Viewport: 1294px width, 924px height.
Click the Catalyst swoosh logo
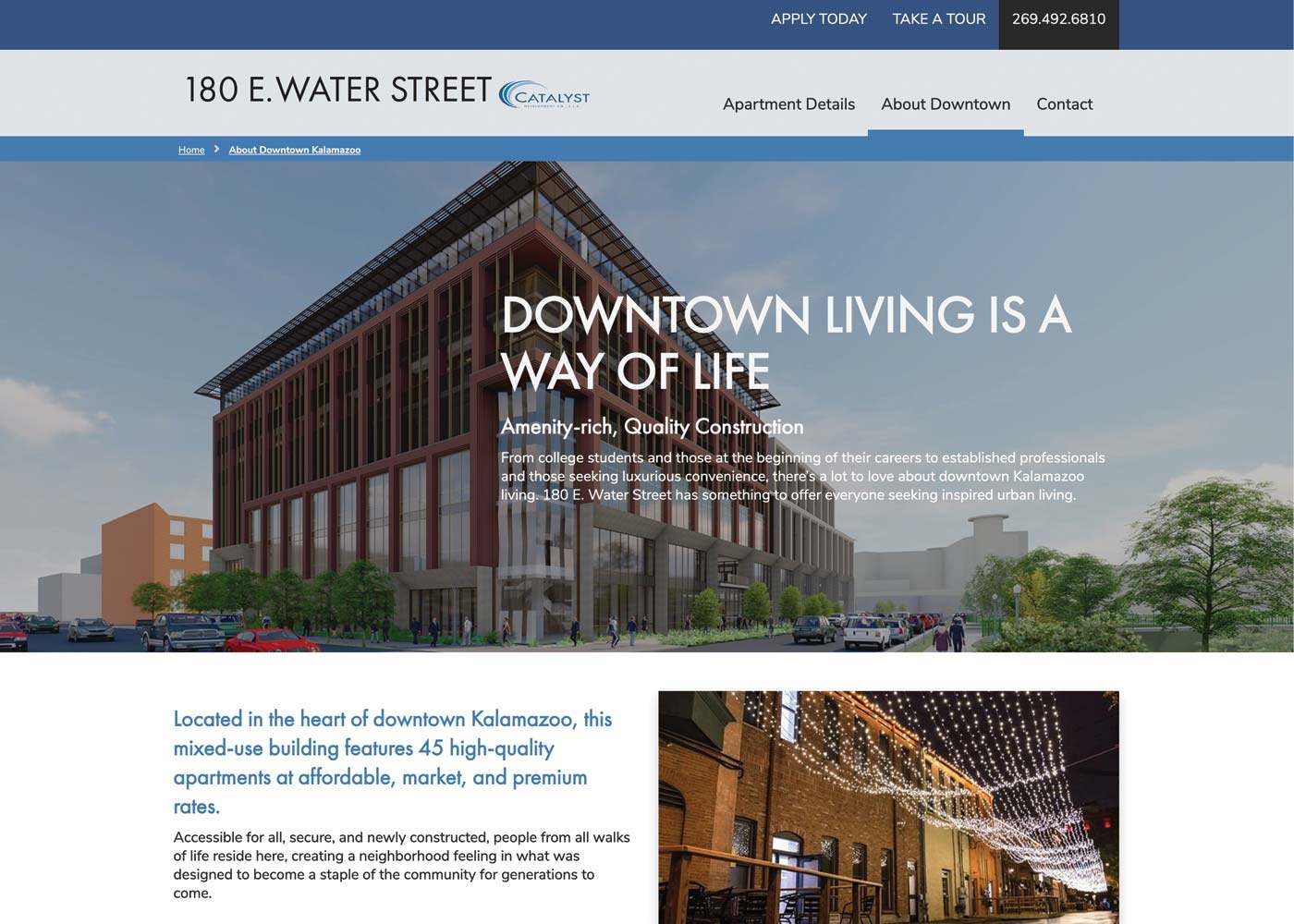click(543, 94)
